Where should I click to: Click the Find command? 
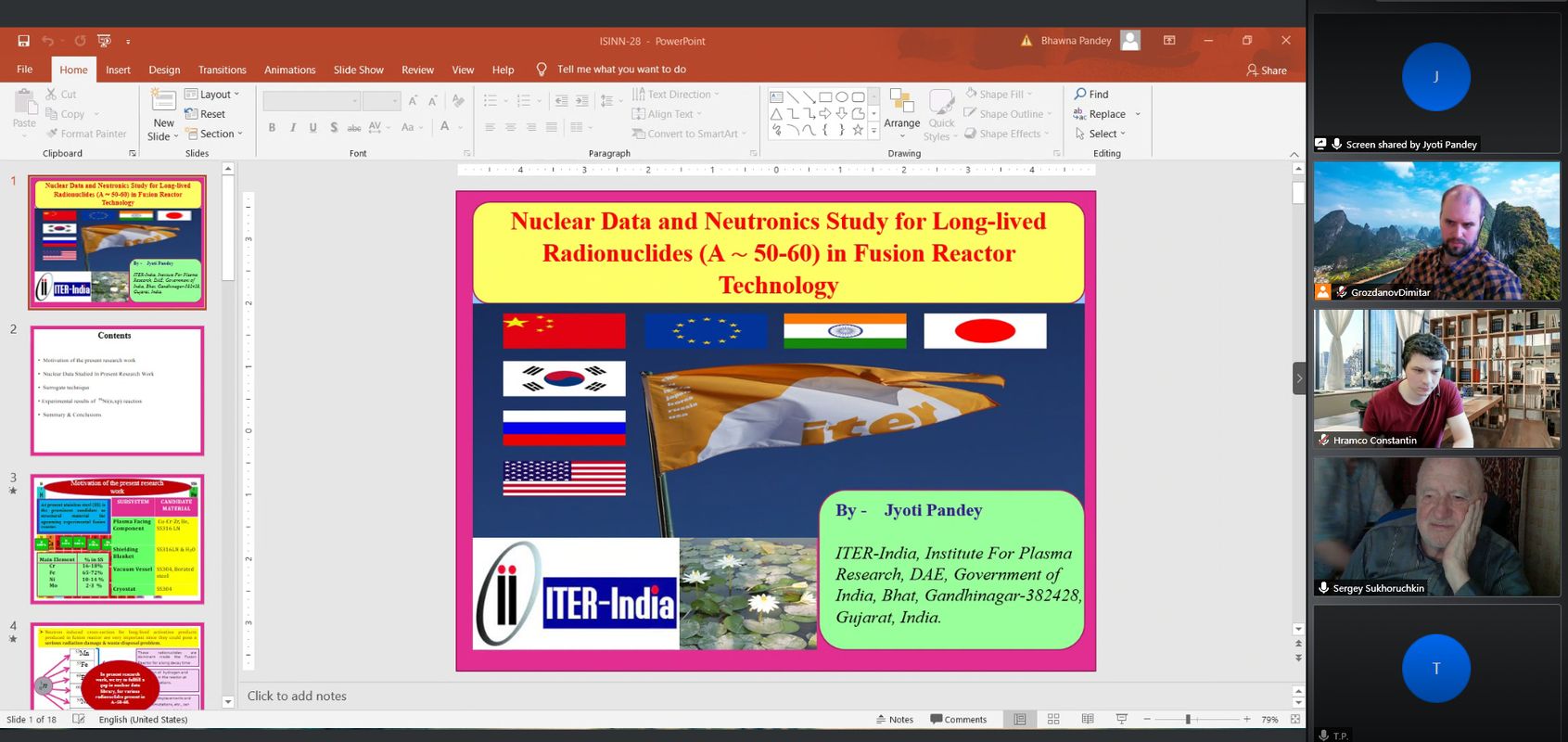point(1091,94)
